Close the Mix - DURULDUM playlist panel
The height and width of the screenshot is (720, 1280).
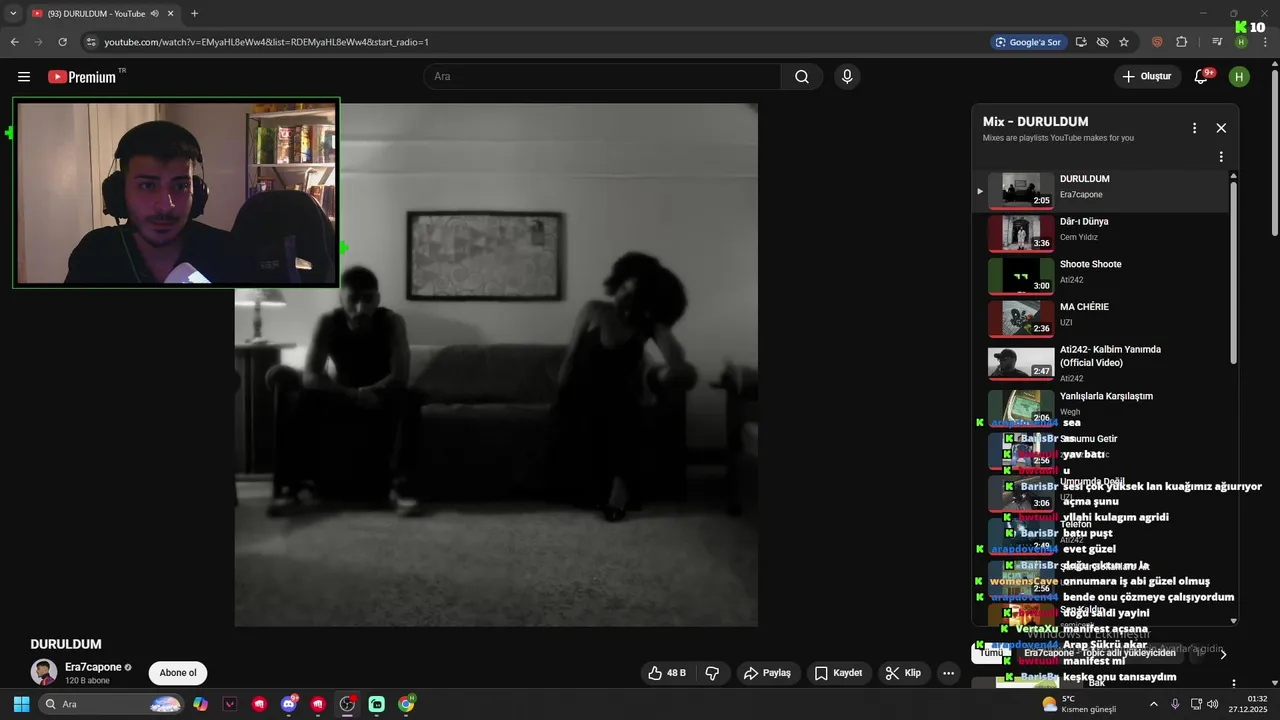(1221, 128)
